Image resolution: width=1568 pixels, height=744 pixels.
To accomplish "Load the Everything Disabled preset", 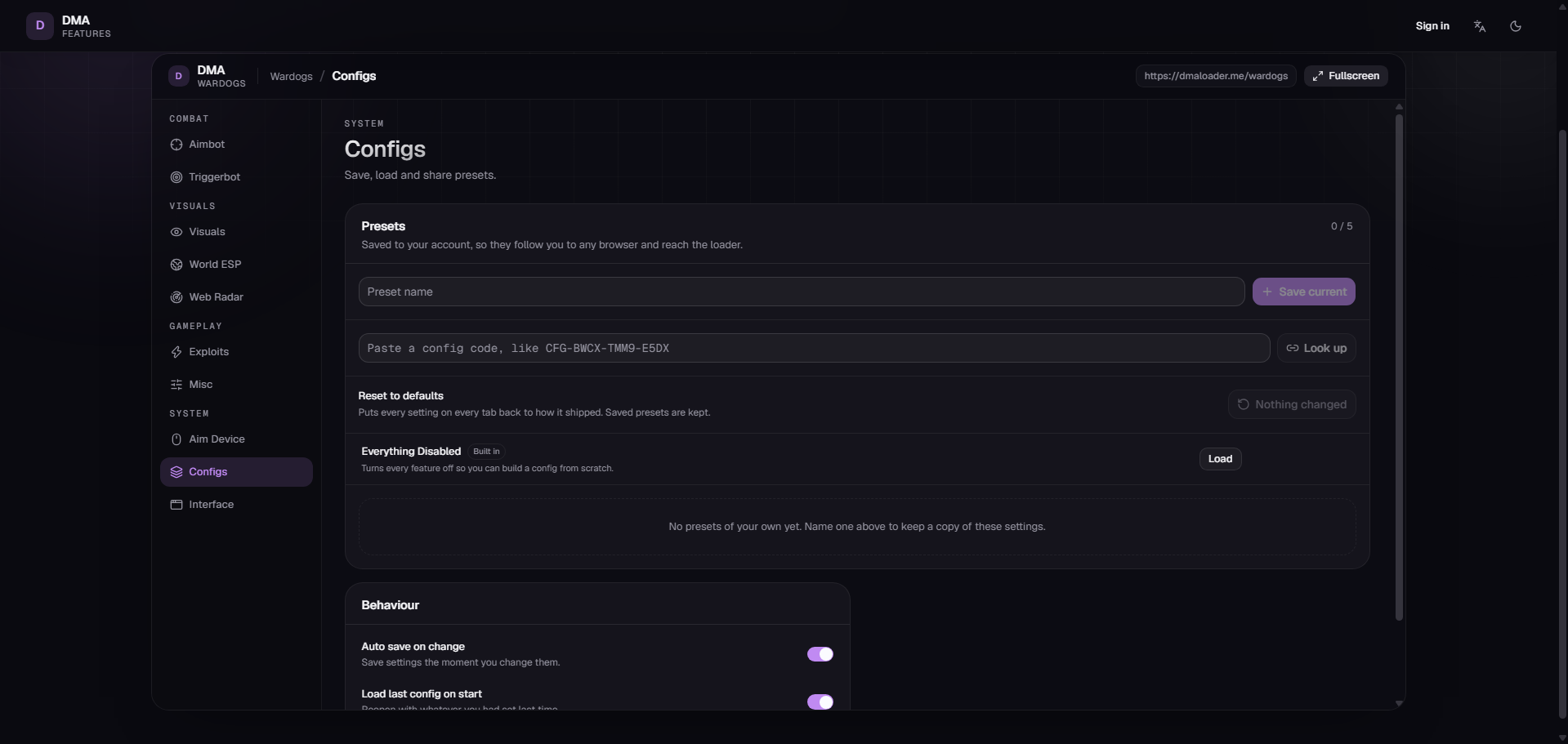I will 1220,459.
